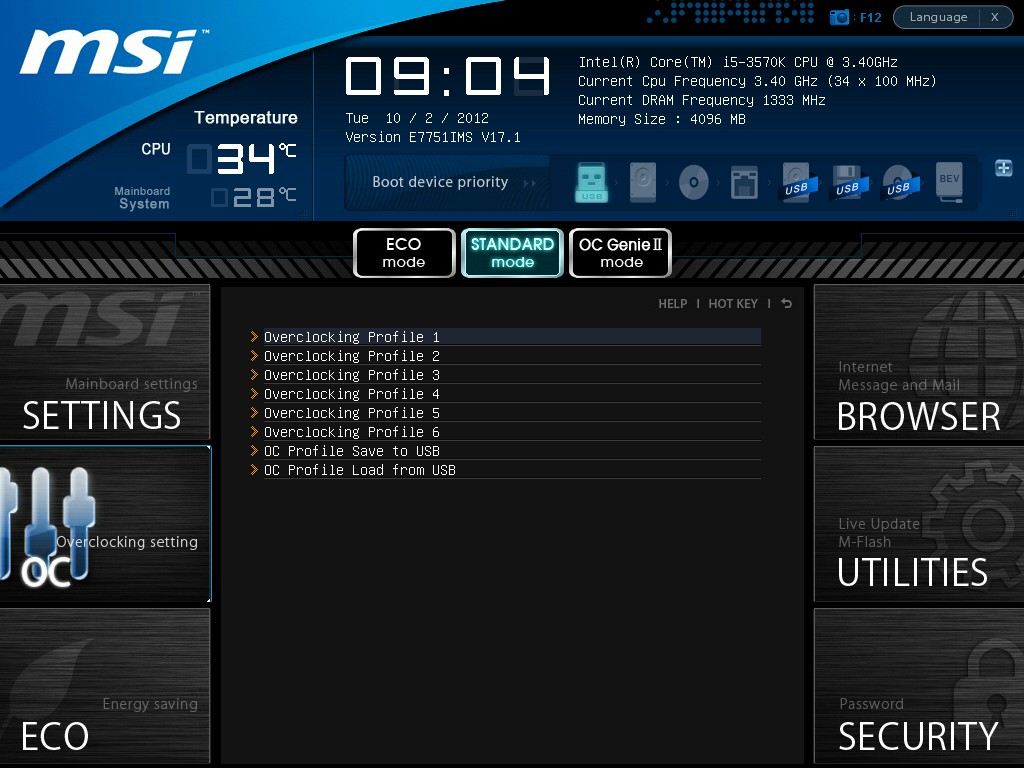This screenshot has height=768, width=1024.
Task: Open the Language selector
Action: pyautogui.click(x=938, y=17)
